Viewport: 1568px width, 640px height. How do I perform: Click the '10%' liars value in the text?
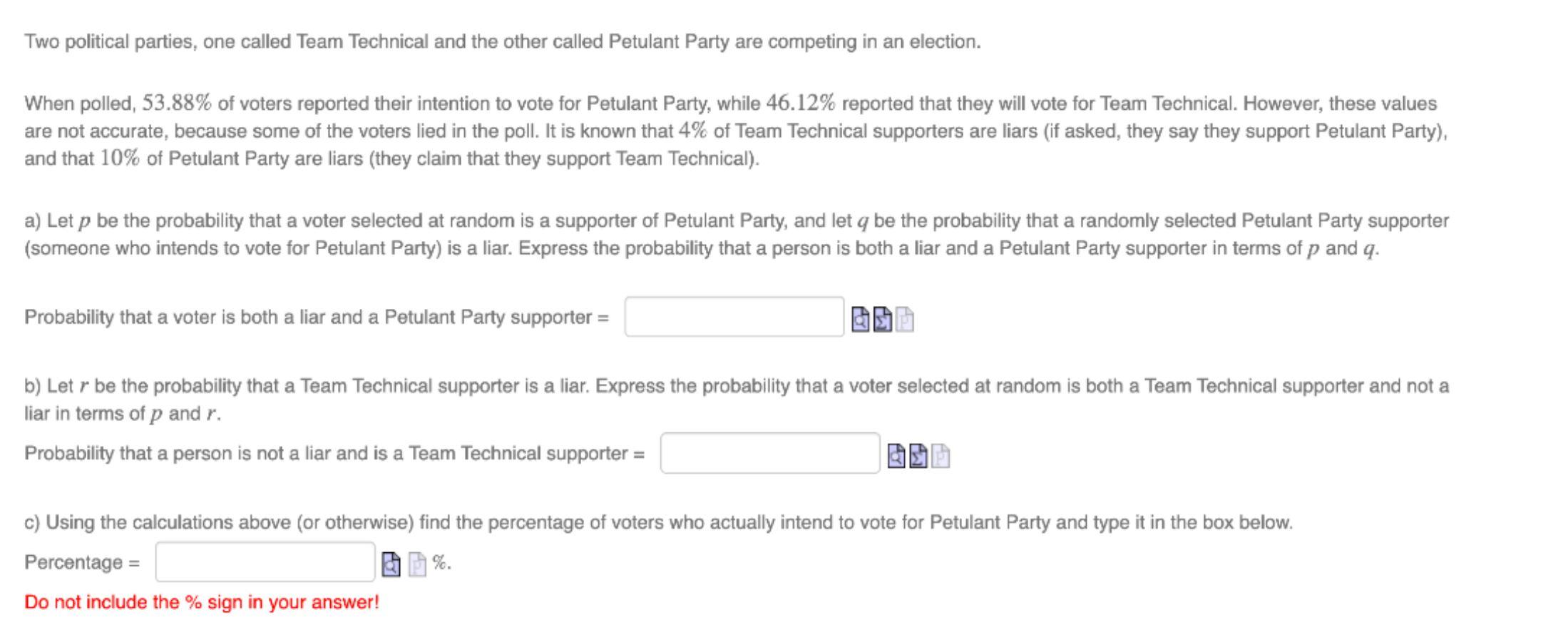120,158
